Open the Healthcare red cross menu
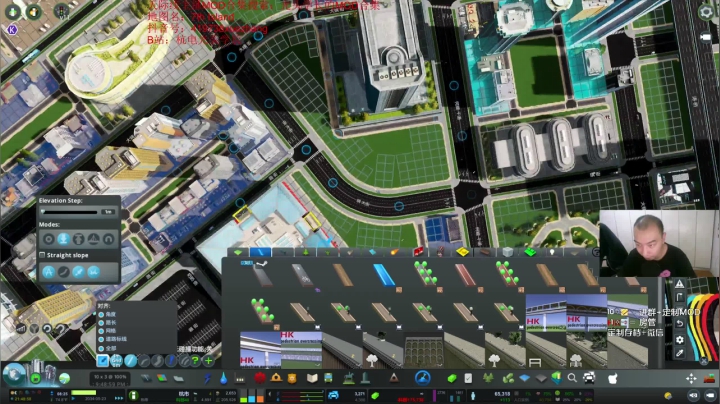The image size is (720, 404). pos(260,378)
